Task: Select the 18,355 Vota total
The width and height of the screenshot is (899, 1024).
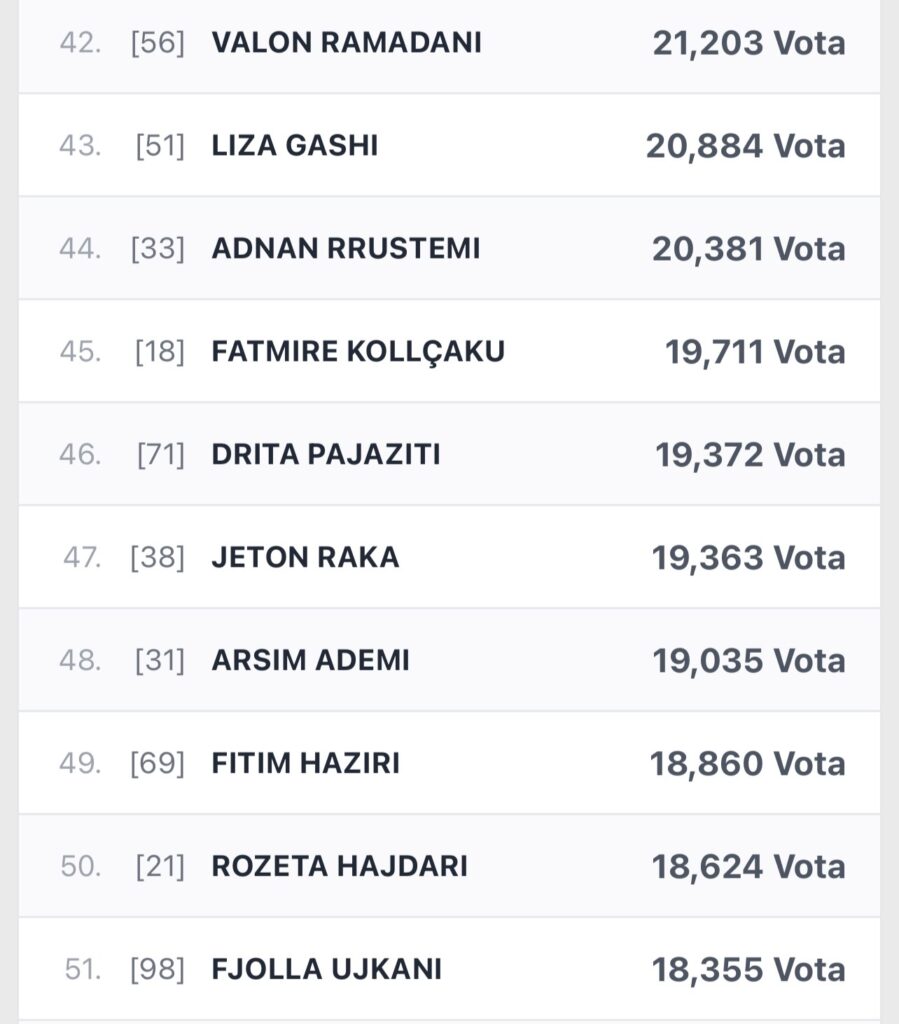Action: pyautogui.click(x=748, y=970)
